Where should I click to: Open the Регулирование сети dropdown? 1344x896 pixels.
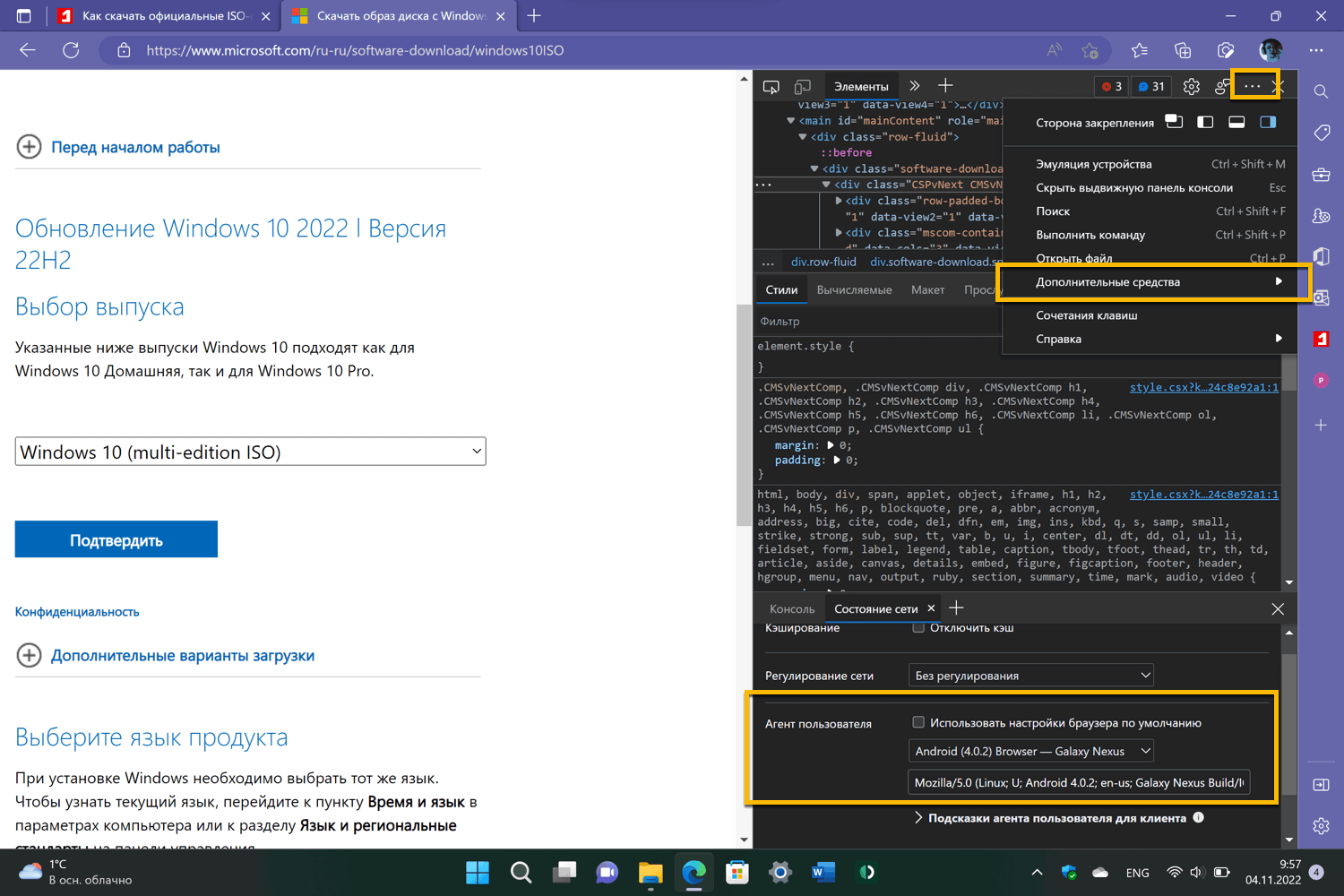[x=1030, y=674]
